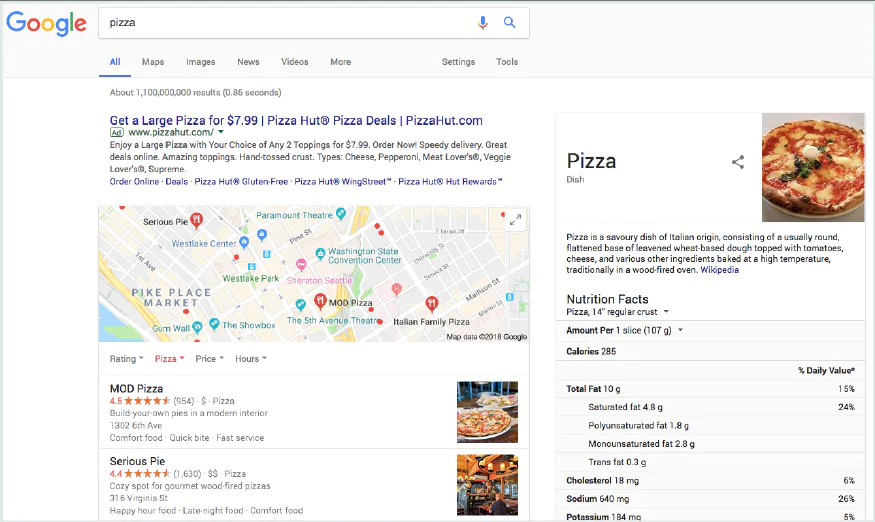Click the share icon in Pizza panel
The image size is (875, 522).
click(738, 162)
